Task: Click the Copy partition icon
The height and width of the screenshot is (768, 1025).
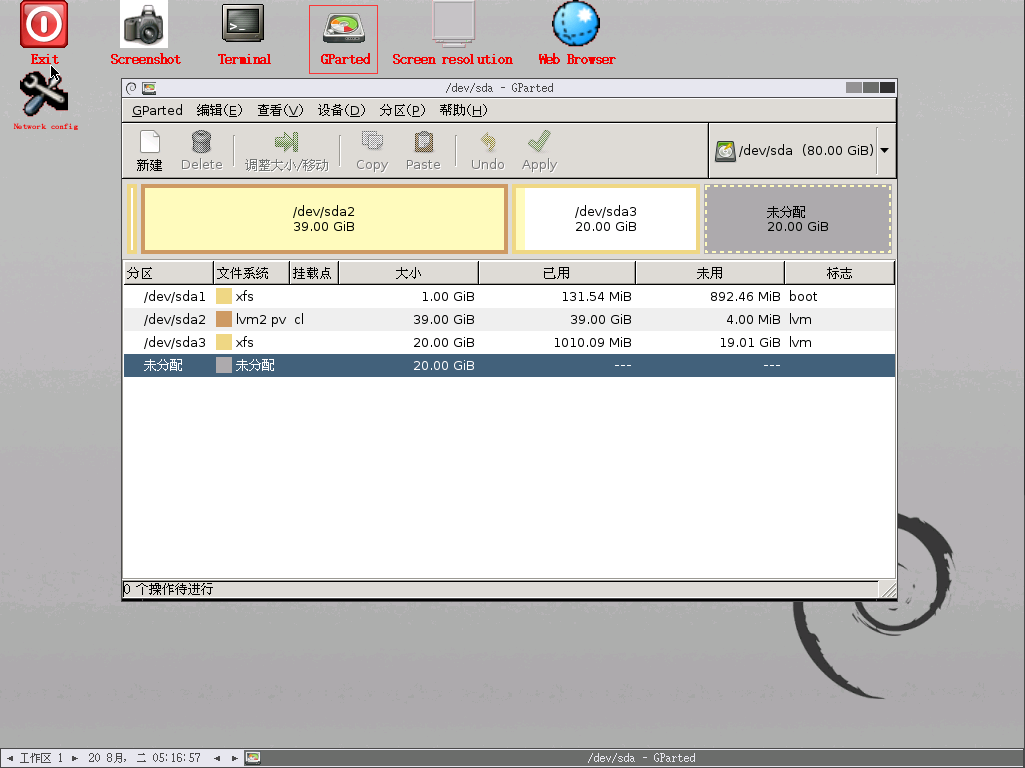Action: point(371,150)
